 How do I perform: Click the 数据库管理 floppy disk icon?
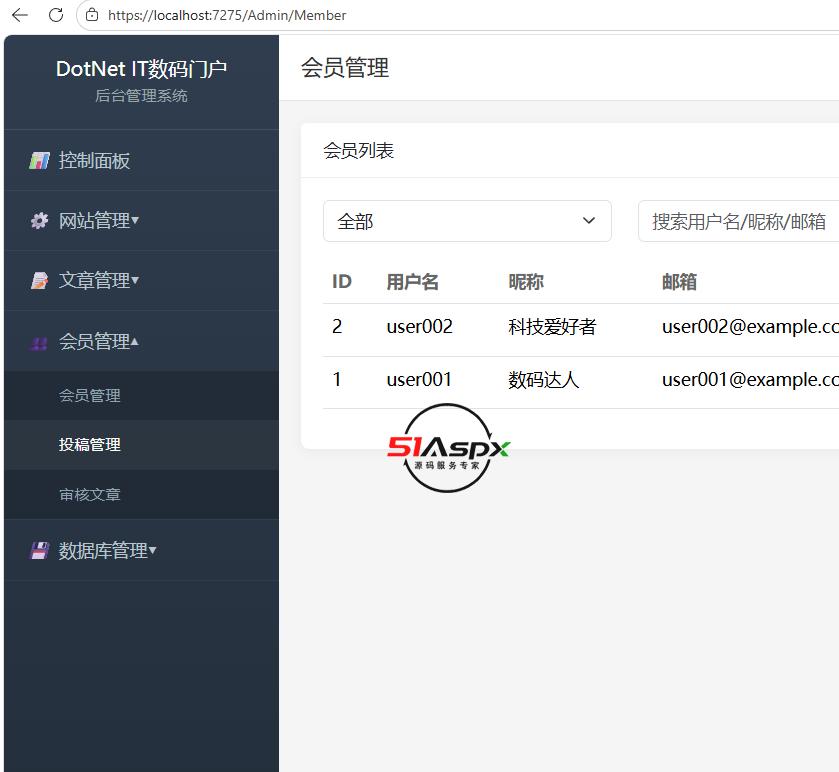[39, 551]
